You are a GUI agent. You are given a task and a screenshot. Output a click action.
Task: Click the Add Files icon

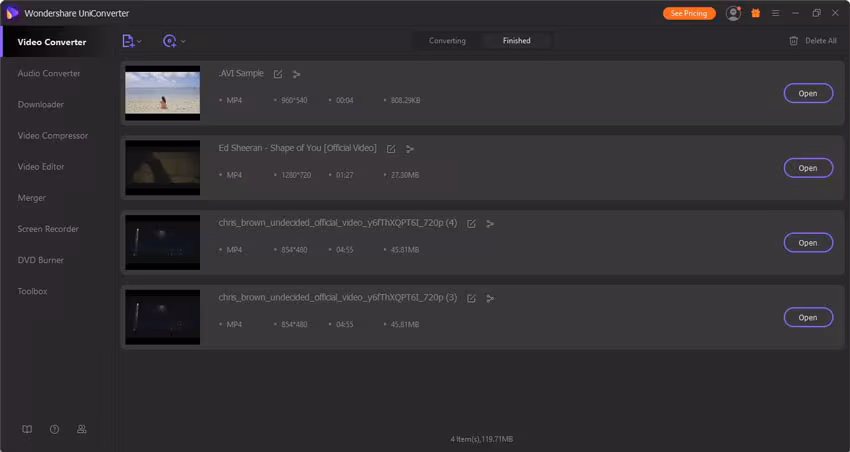click(127, 41)
